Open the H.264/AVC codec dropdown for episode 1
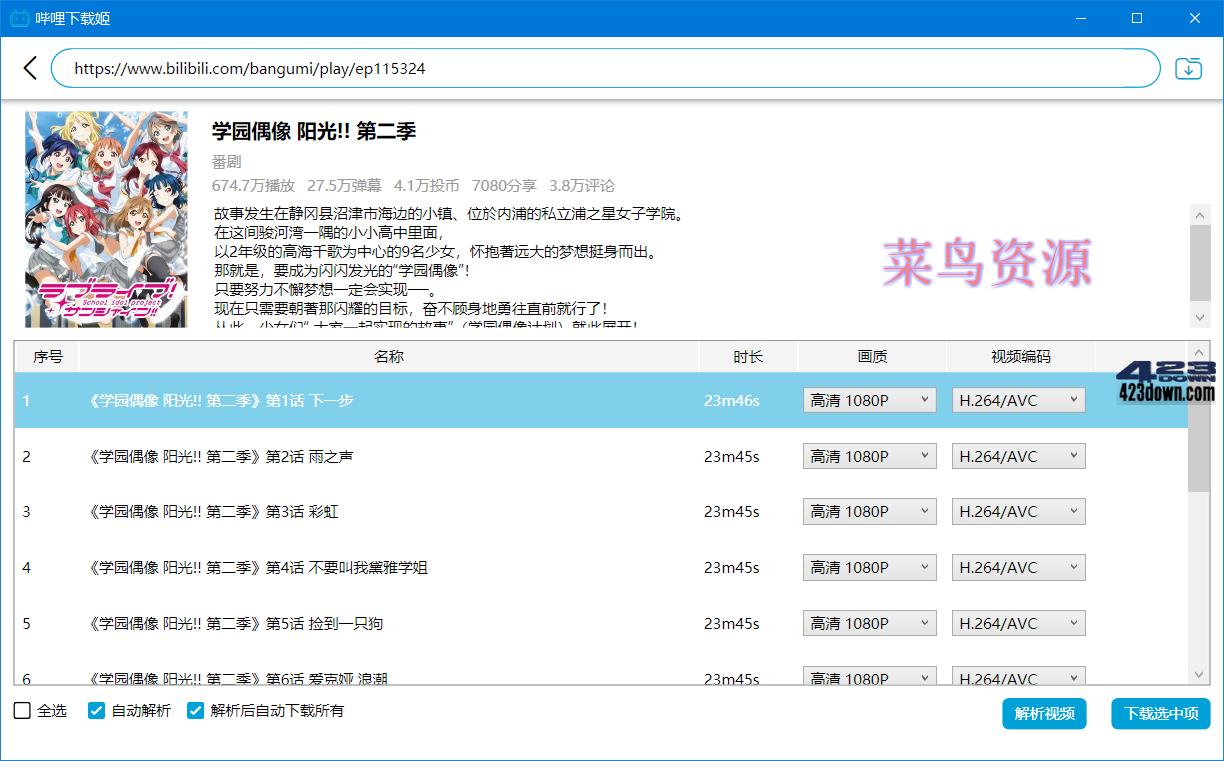1224x761 pixels. 1018,399
